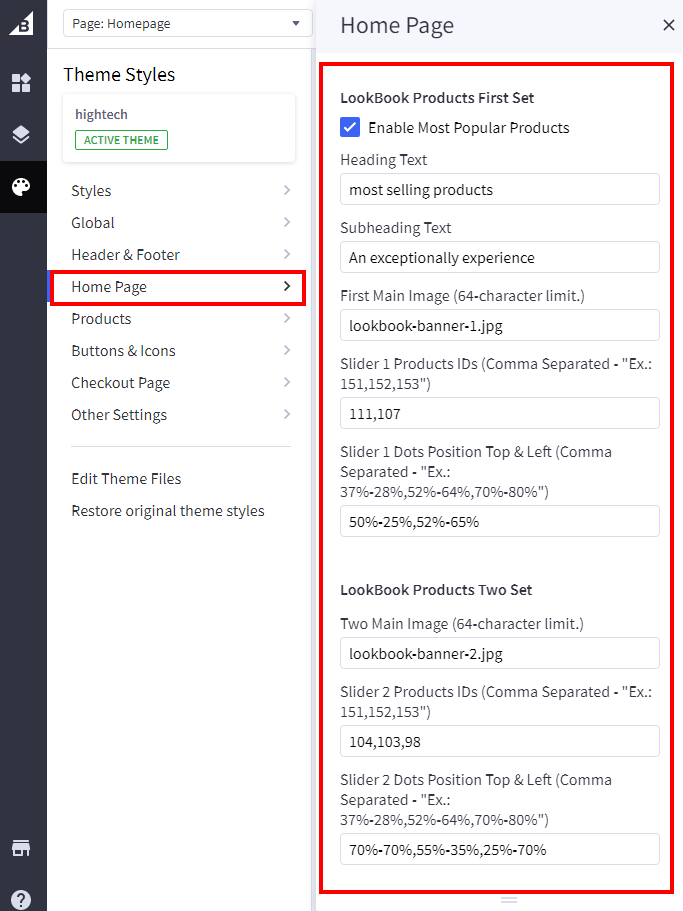The image size is (683, 911).
Task: Open the layers panel icon
Action: (21, 135)
